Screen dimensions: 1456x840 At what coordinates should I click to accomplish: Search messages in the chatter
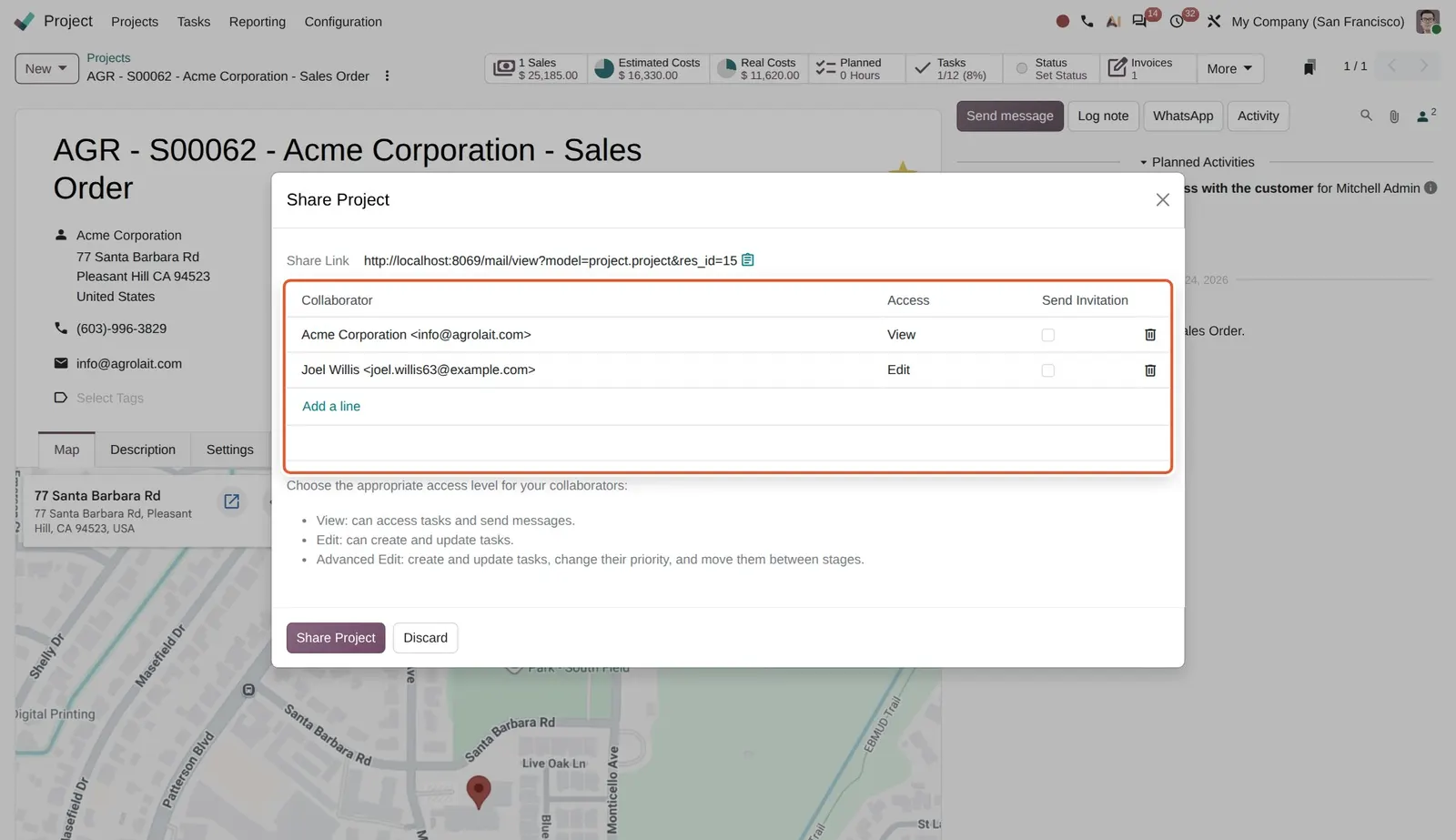[x=1366, y=116]
